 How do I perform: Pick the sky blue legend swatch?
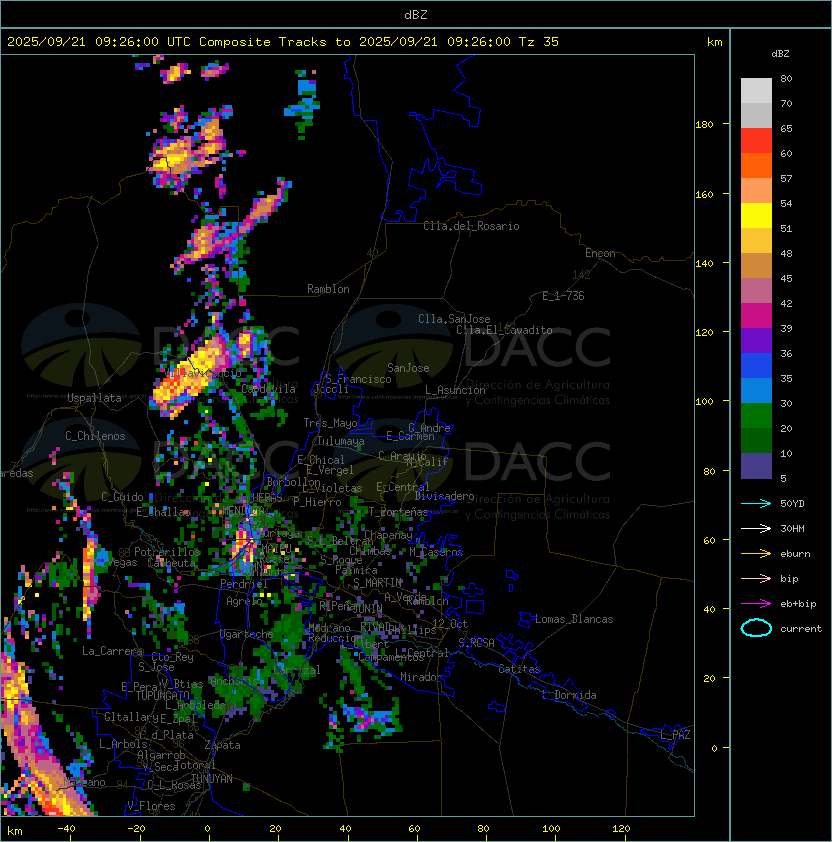click(x=756, y=390)
